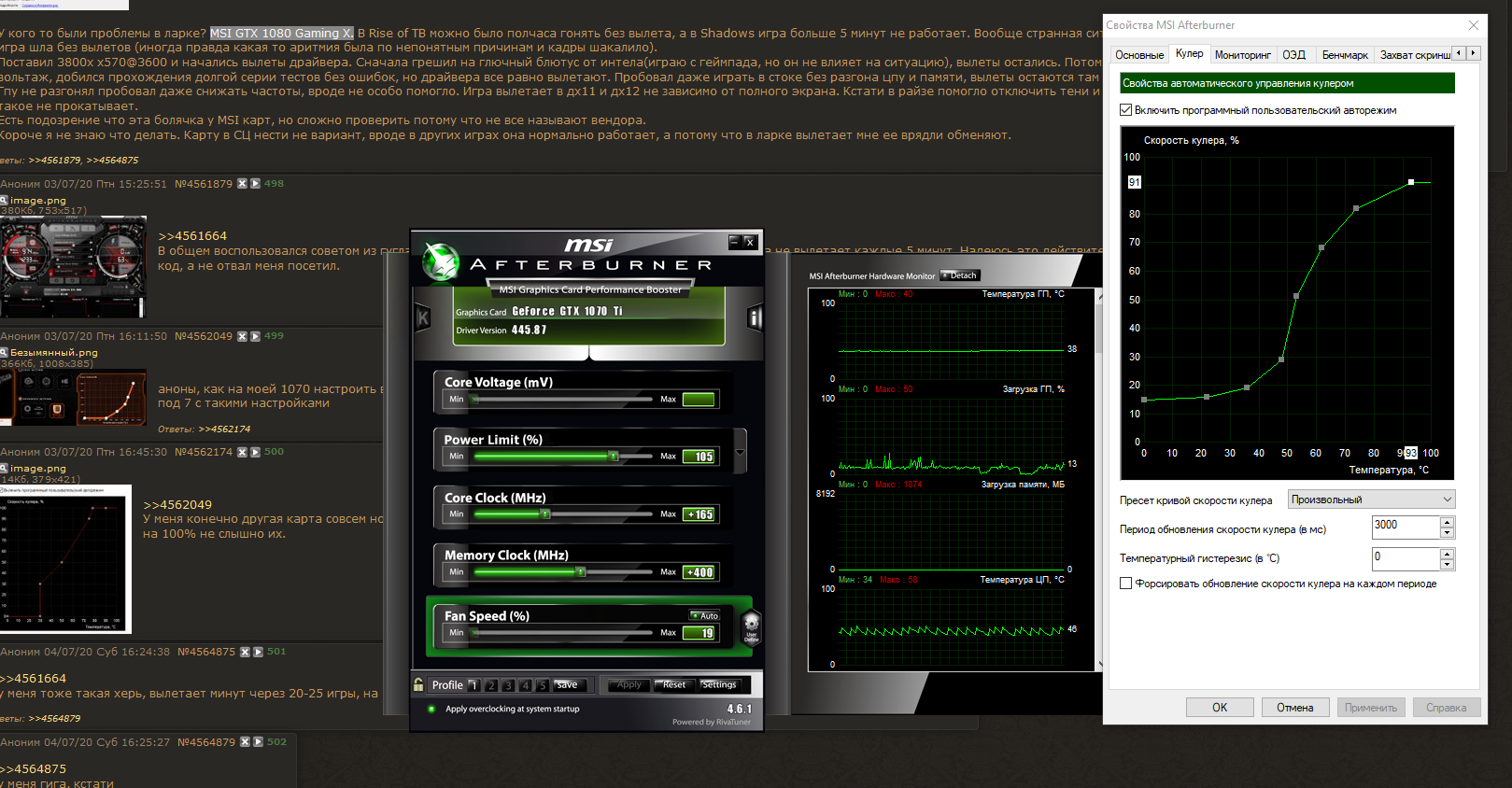Select profile slot 1 in Afterburner
Viewport: 1512px width, 788px height.
473,685
